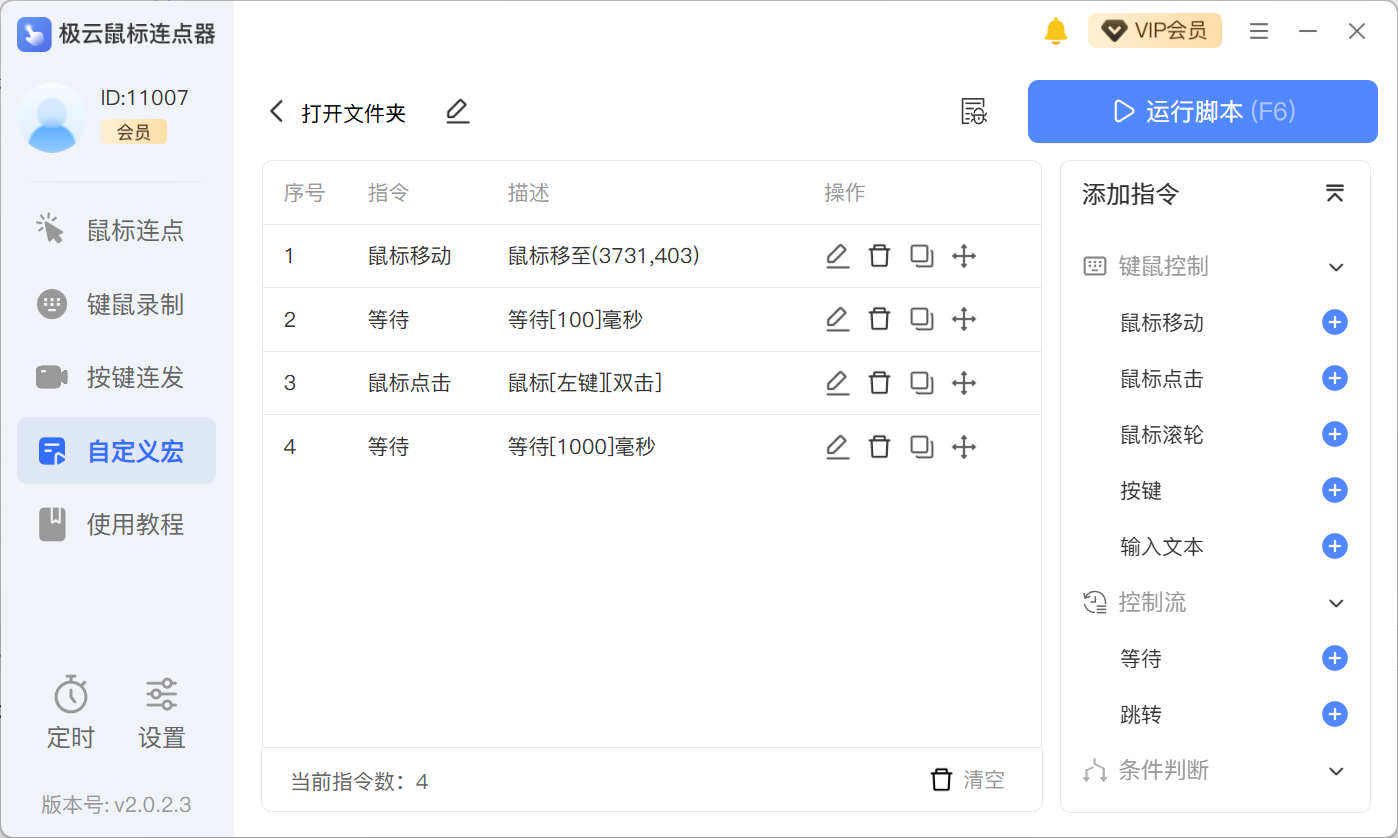Expand the conditional judgment section
The image size is (1398, 838).
click(x=1335, y=771)
